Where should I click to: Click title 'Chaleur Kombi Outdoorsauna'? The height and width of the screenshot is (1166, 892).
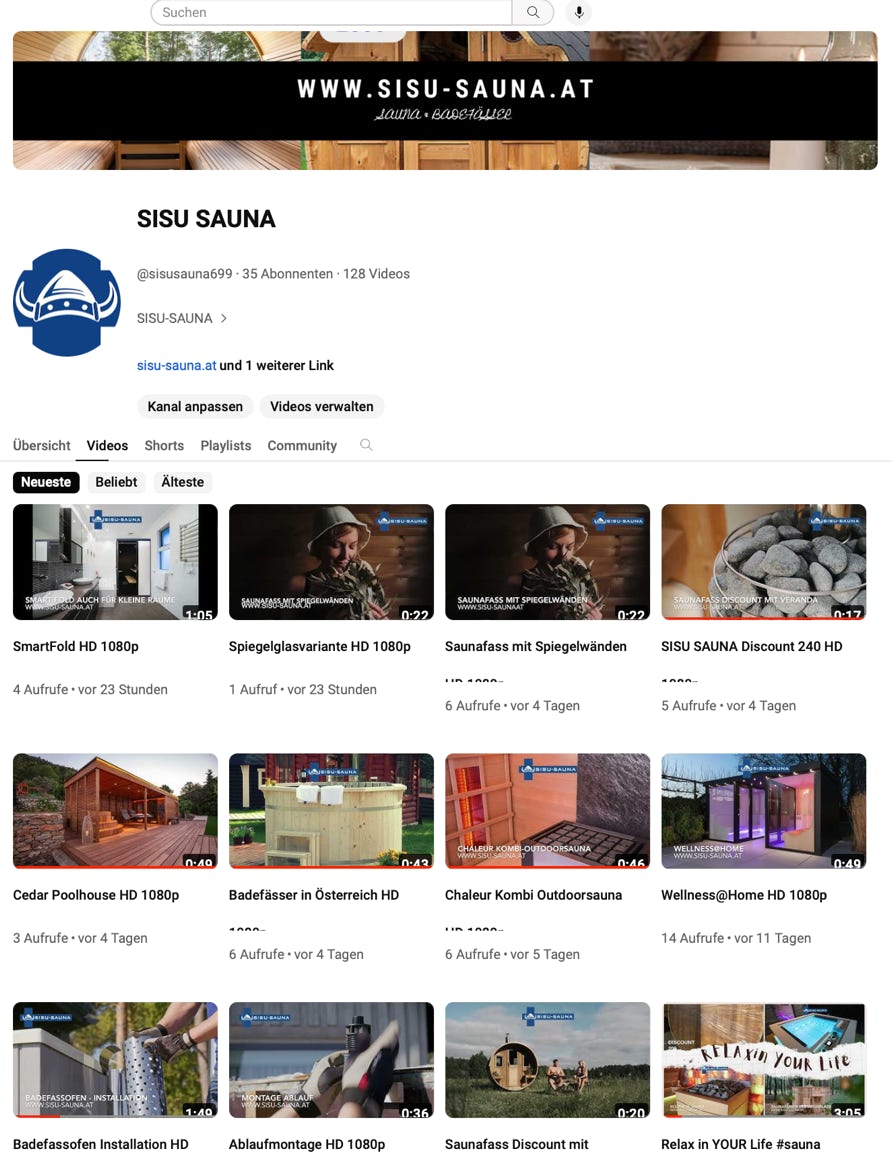click(534, 895)
